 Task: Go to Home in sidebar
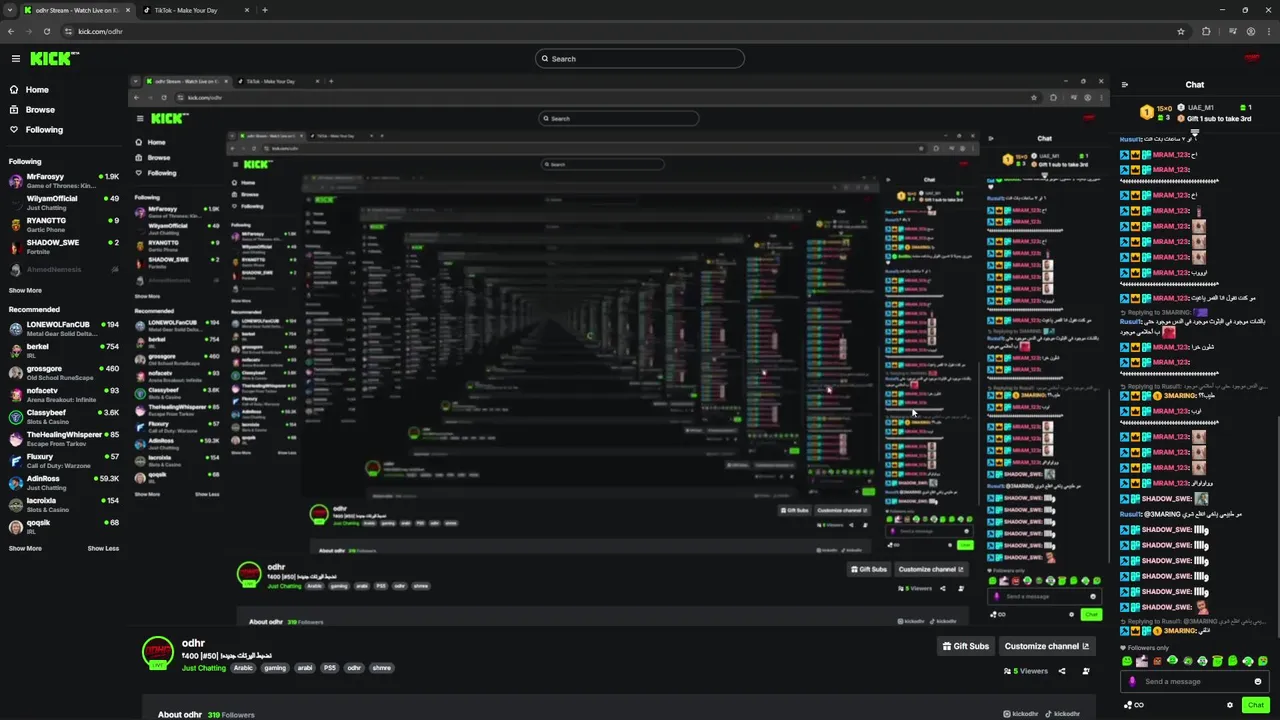[x=37, y=90]
